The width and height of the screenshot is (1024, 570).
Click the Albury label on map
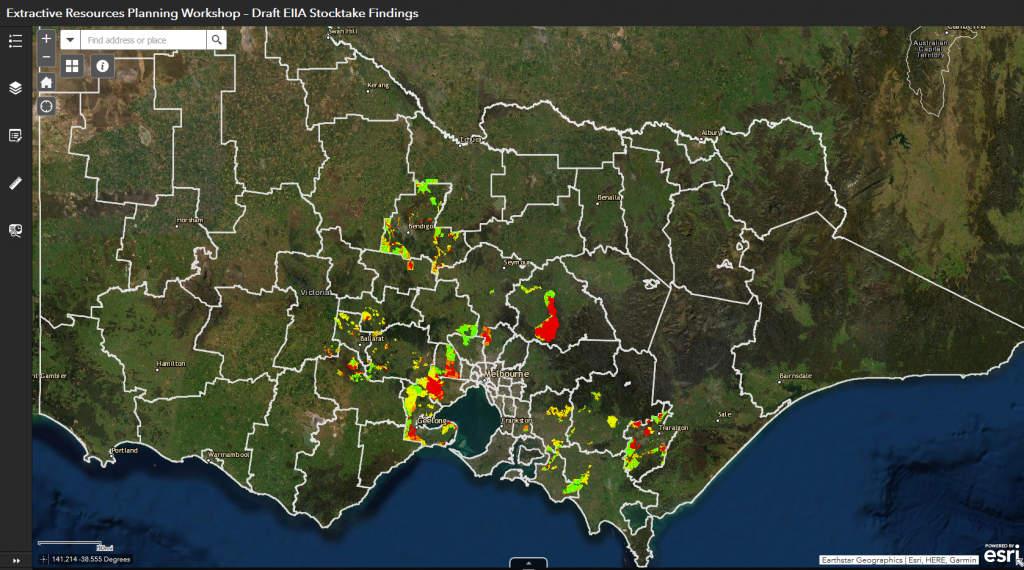tap(711, 133)
